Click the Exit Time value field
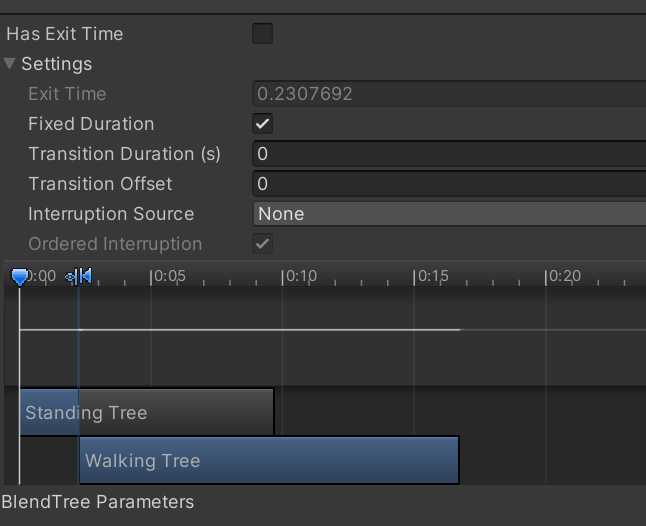The height and width of the screenshot is (526, 646). (449, 94)
